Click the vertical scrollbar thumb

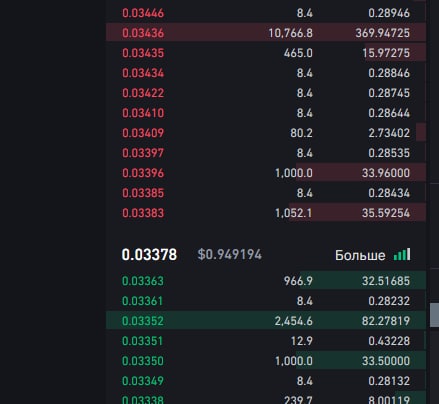coord(434,315)
